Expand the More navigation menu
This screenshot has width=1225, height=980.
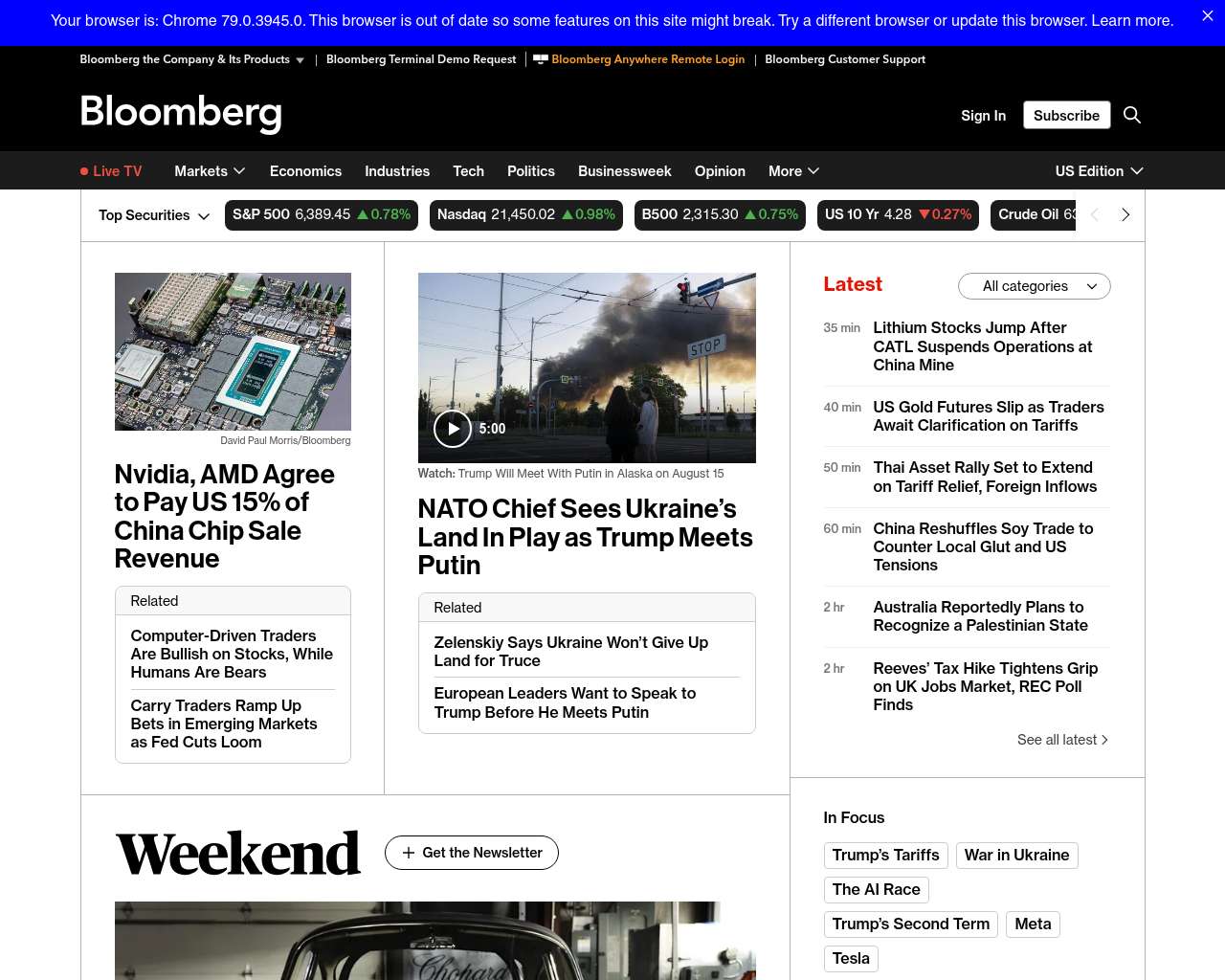coord(793,171)
